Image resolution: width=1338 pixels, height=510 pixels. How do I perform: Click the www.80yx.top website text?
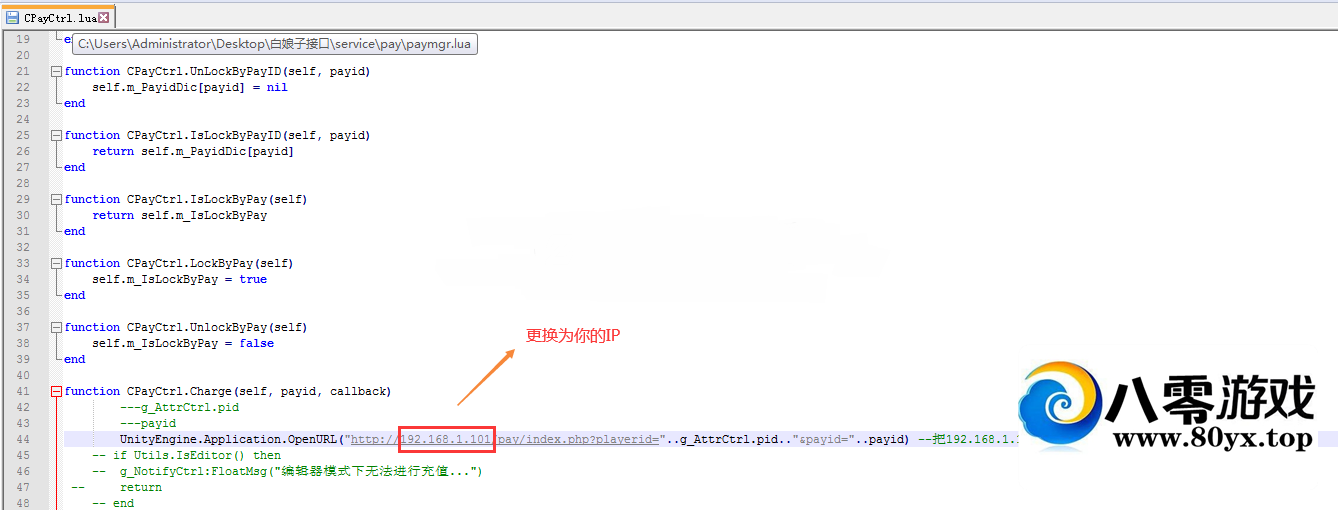(1210, 439)
